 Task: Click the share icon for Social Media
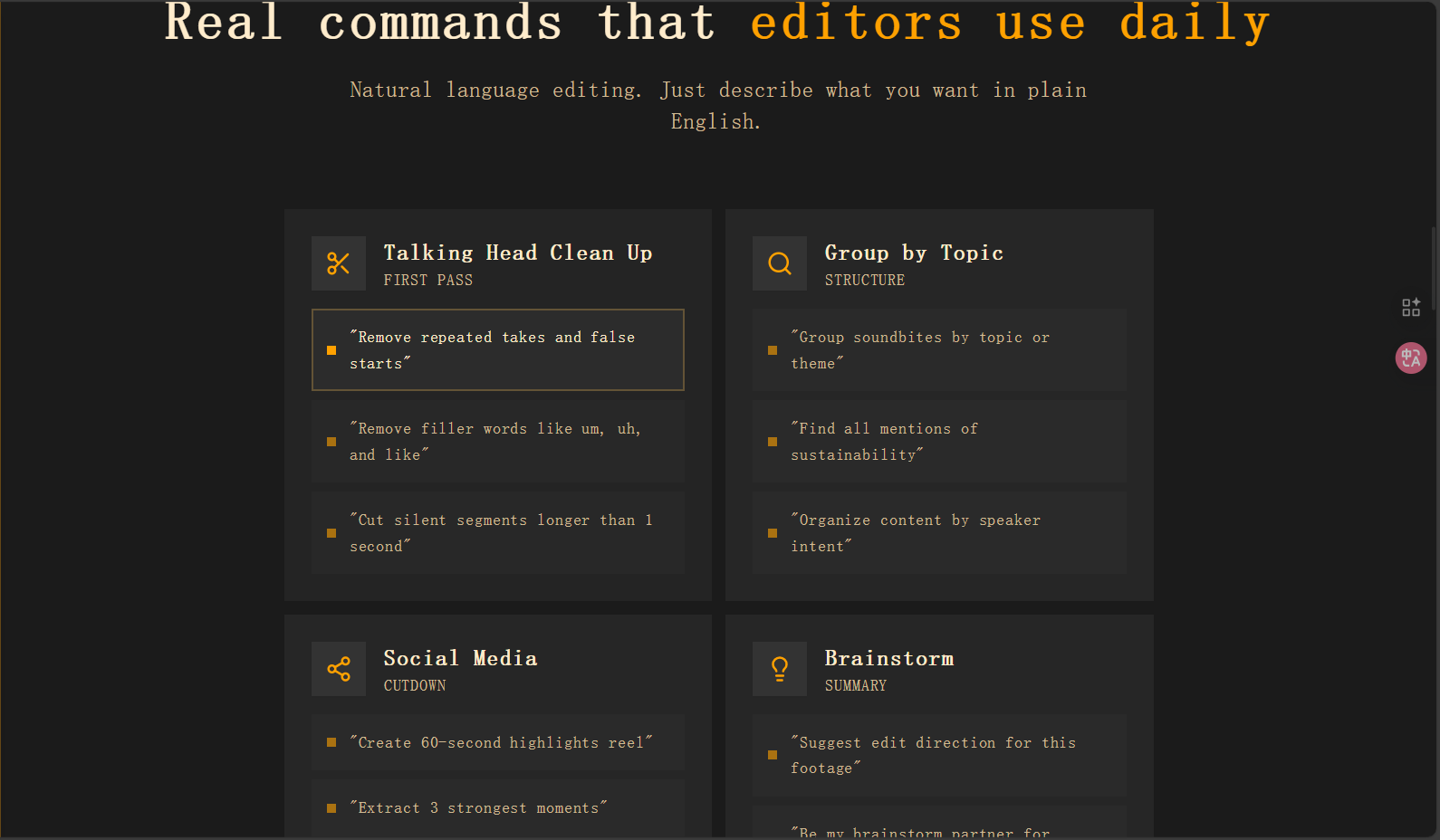(339, 669)
